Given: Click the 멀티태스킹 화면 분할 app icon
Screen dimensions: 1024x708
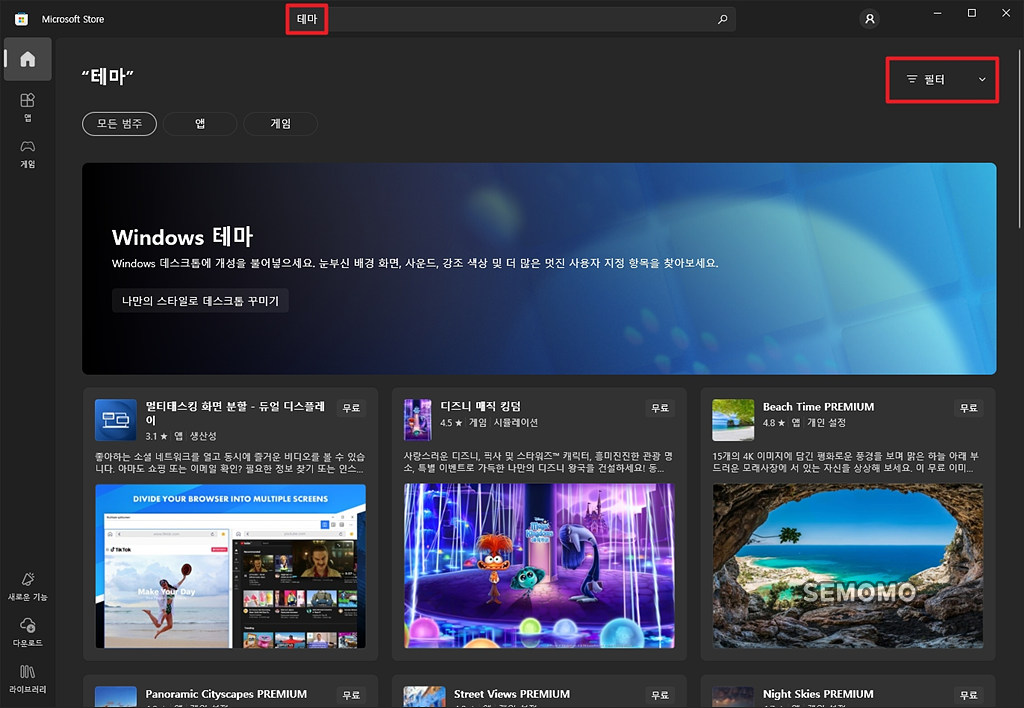Looking at the screenshot, I should [116, 420].
